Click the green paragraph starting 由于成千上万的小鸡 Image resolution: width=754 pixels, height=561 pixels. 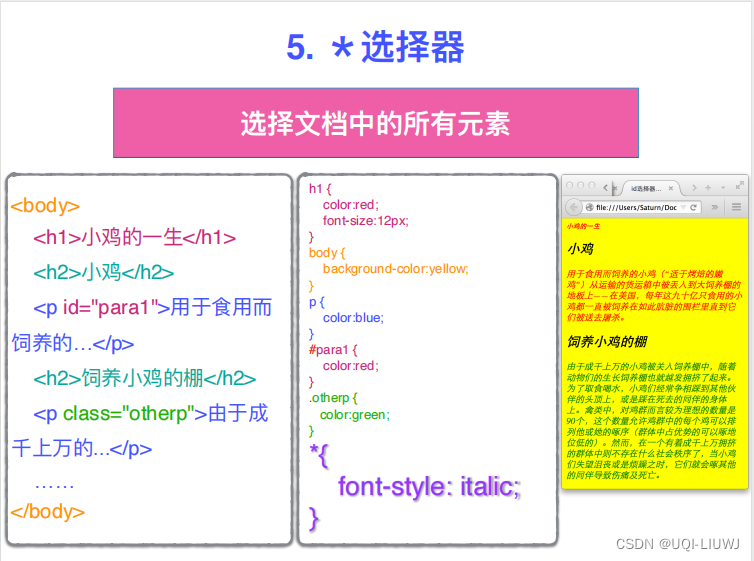(x=652, y=421)
